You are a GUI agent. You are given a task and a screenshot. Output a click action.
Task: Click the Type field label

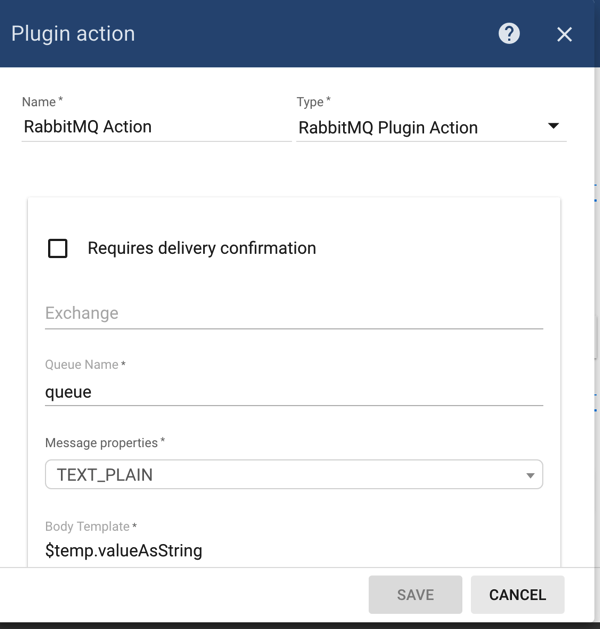click(312, 102)
